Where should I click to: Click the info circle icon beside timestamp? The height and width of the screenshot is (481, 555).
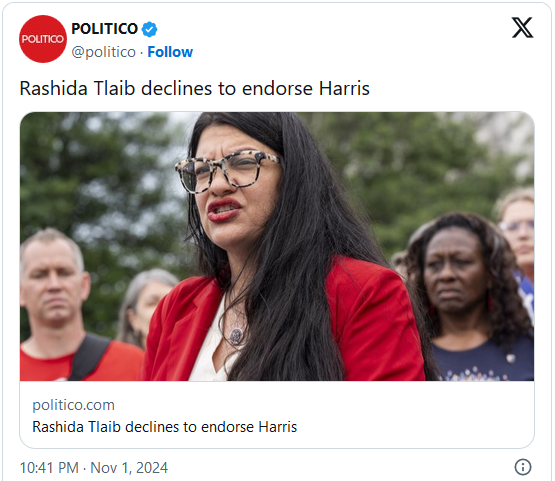click(x=523, y=467)
